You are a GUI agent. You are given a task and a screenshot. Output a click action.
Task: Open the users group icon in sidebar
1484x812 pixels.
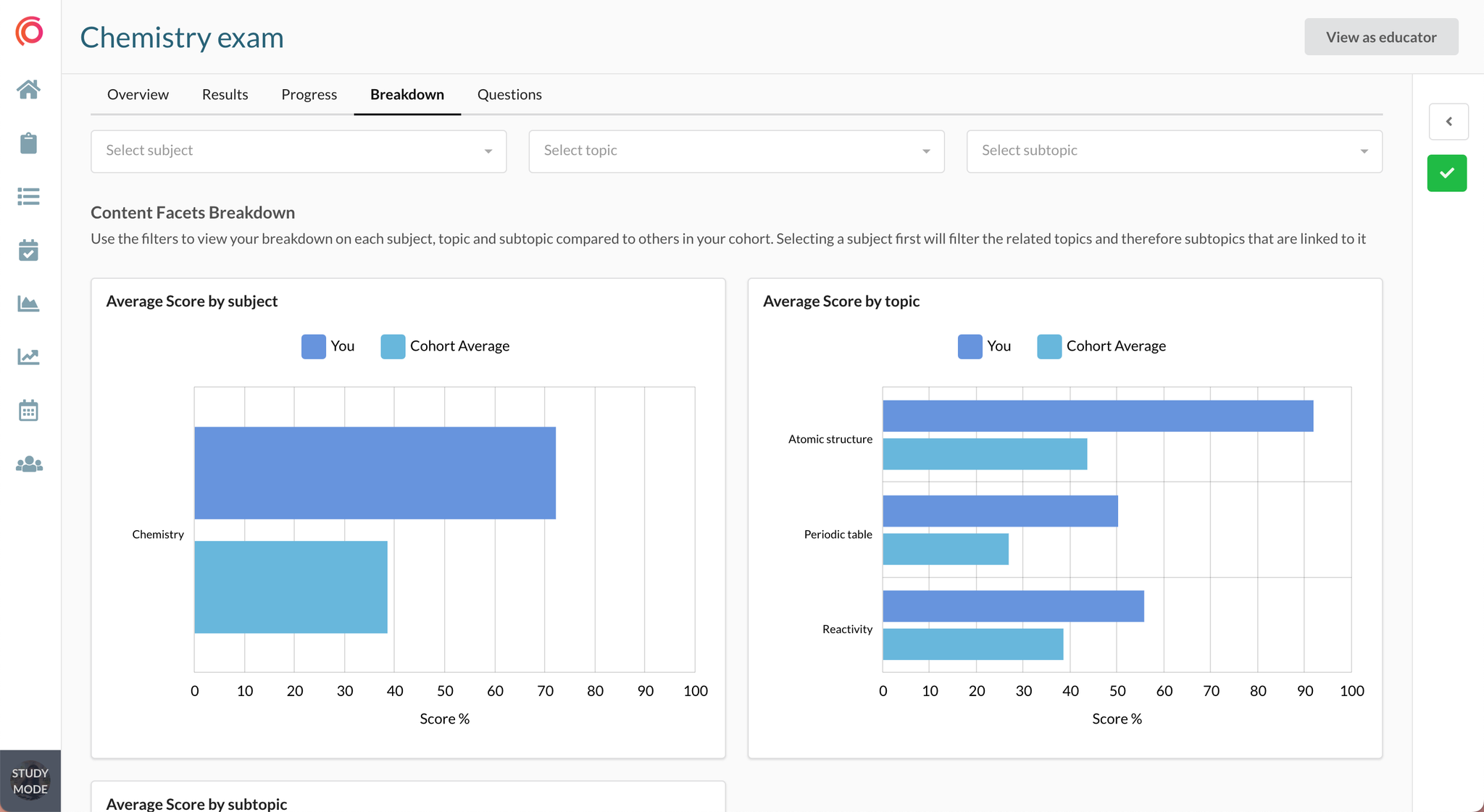click(28, 464)
